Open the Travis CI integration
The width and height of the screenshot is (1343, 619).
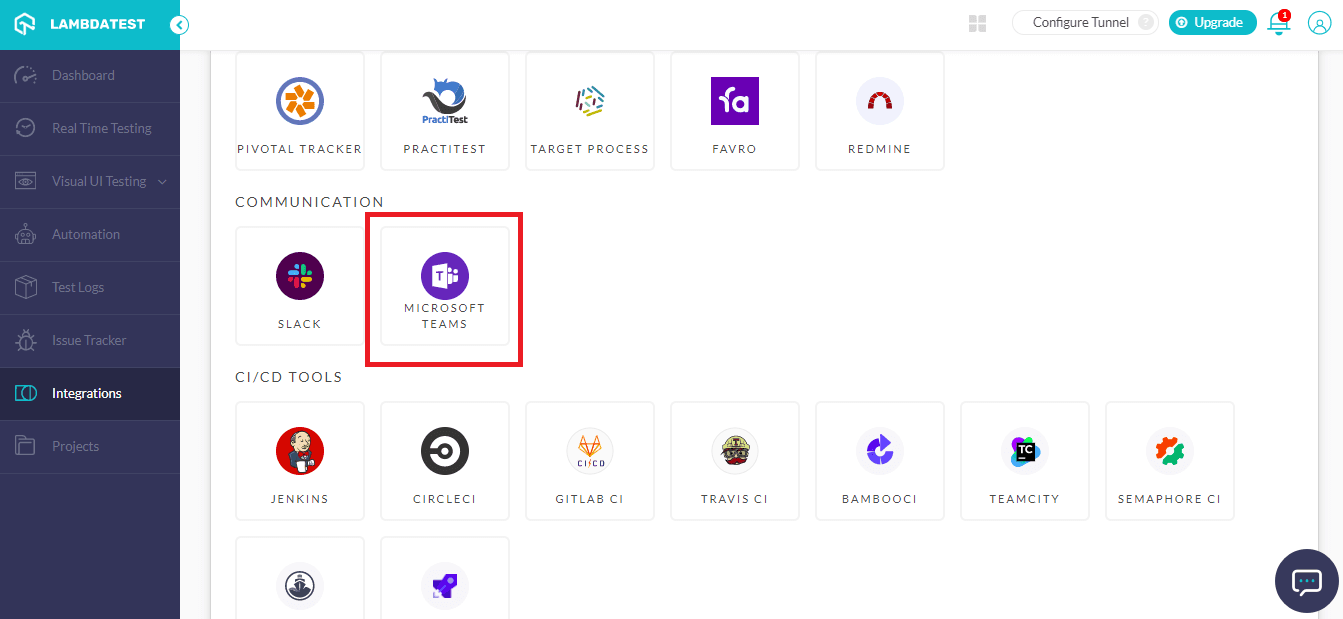click(734, 460)
